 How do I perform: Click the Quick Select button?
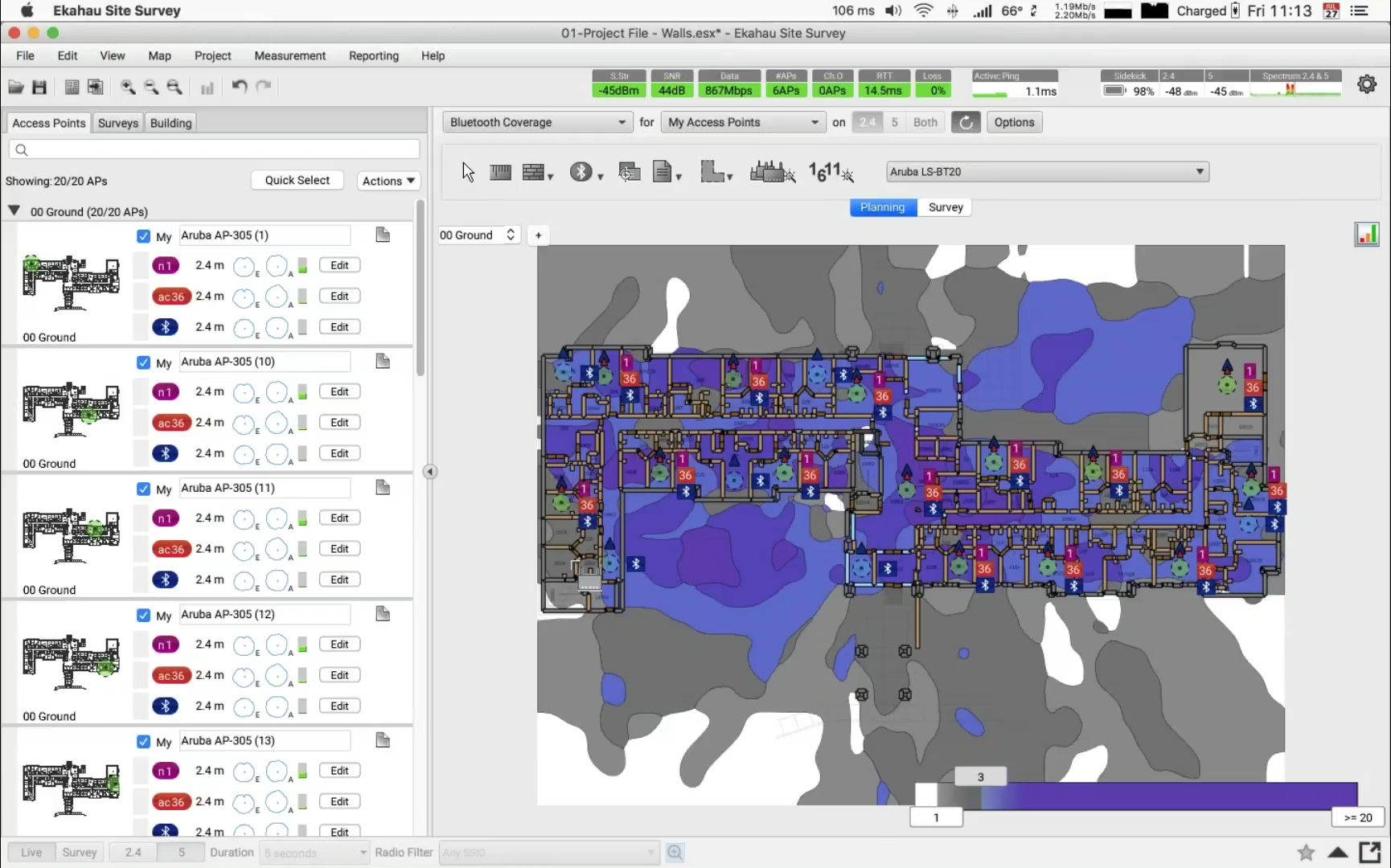(297, 180)
